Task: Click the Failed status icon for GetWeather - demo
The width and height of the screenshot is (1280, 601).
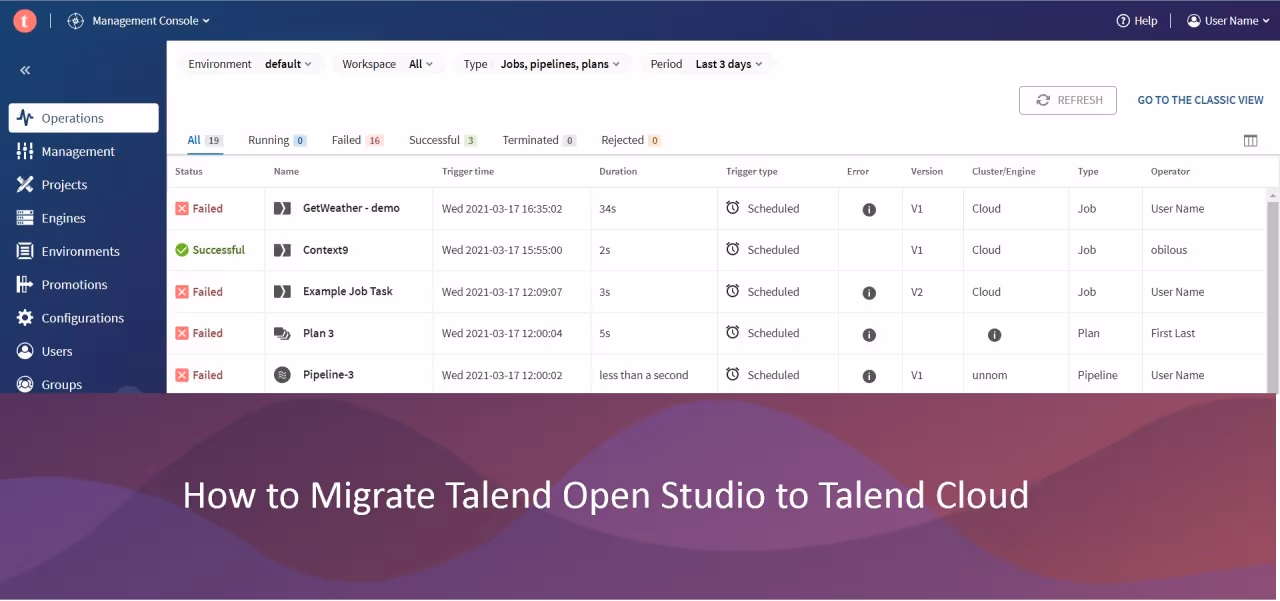Action: click(x=182, y=208)
